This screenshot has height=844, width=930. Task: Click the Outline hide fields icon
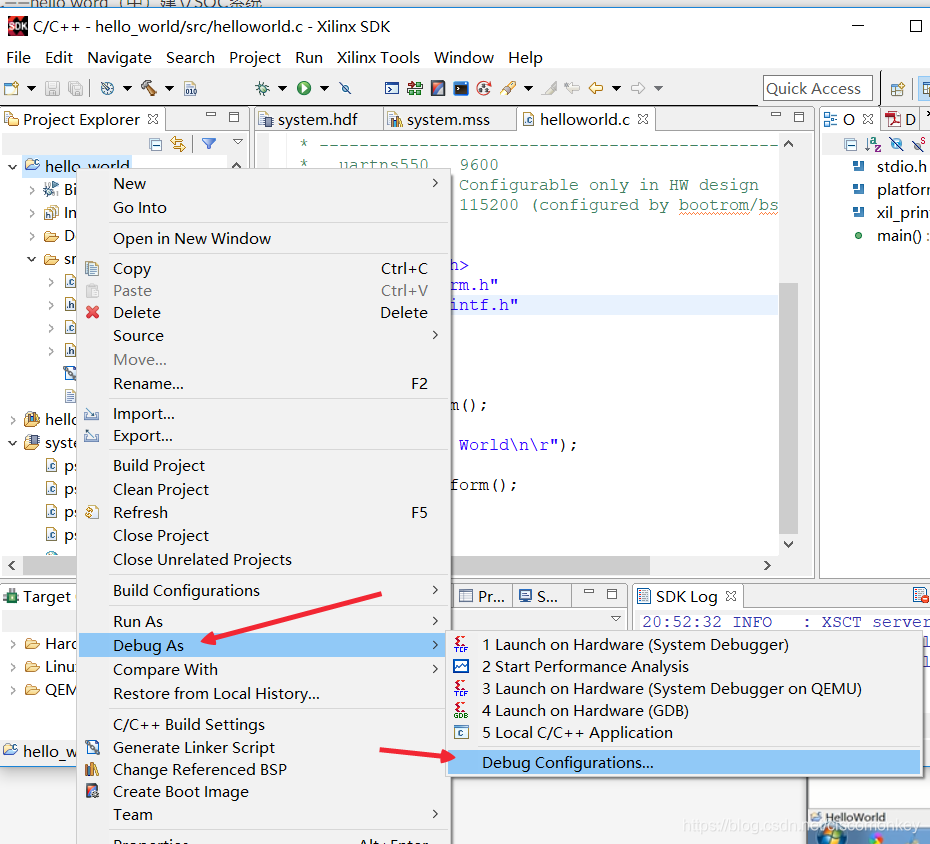(896, 144)
